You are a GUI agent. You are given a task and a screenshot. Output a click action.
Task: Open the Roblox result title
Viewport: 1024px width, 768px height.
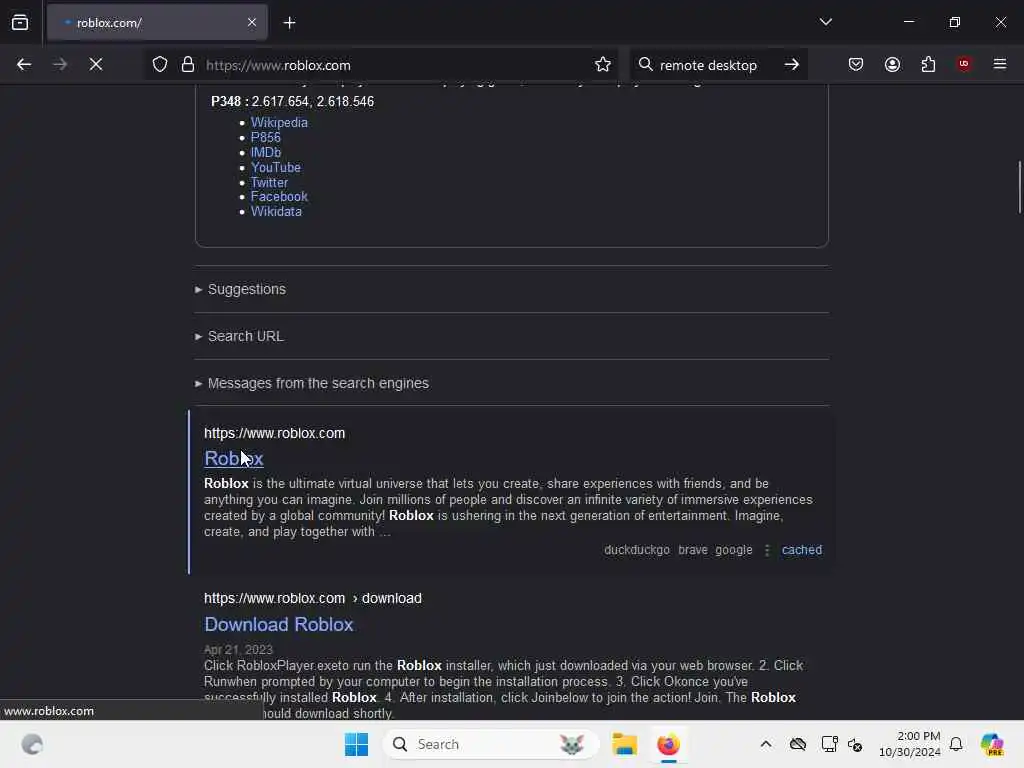pyautogui.click(x=234, y=458)
